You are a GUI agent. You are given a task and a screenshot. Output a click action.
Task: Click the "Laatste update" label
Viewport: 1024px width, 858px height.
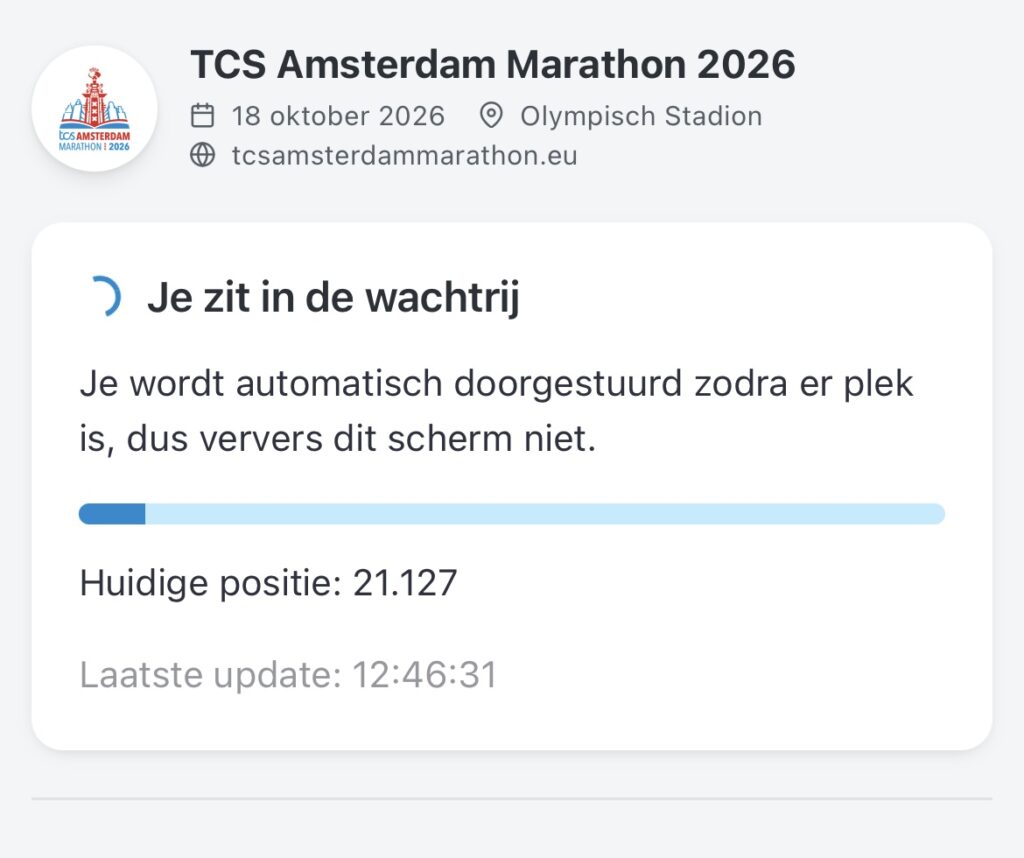(210, 675)
